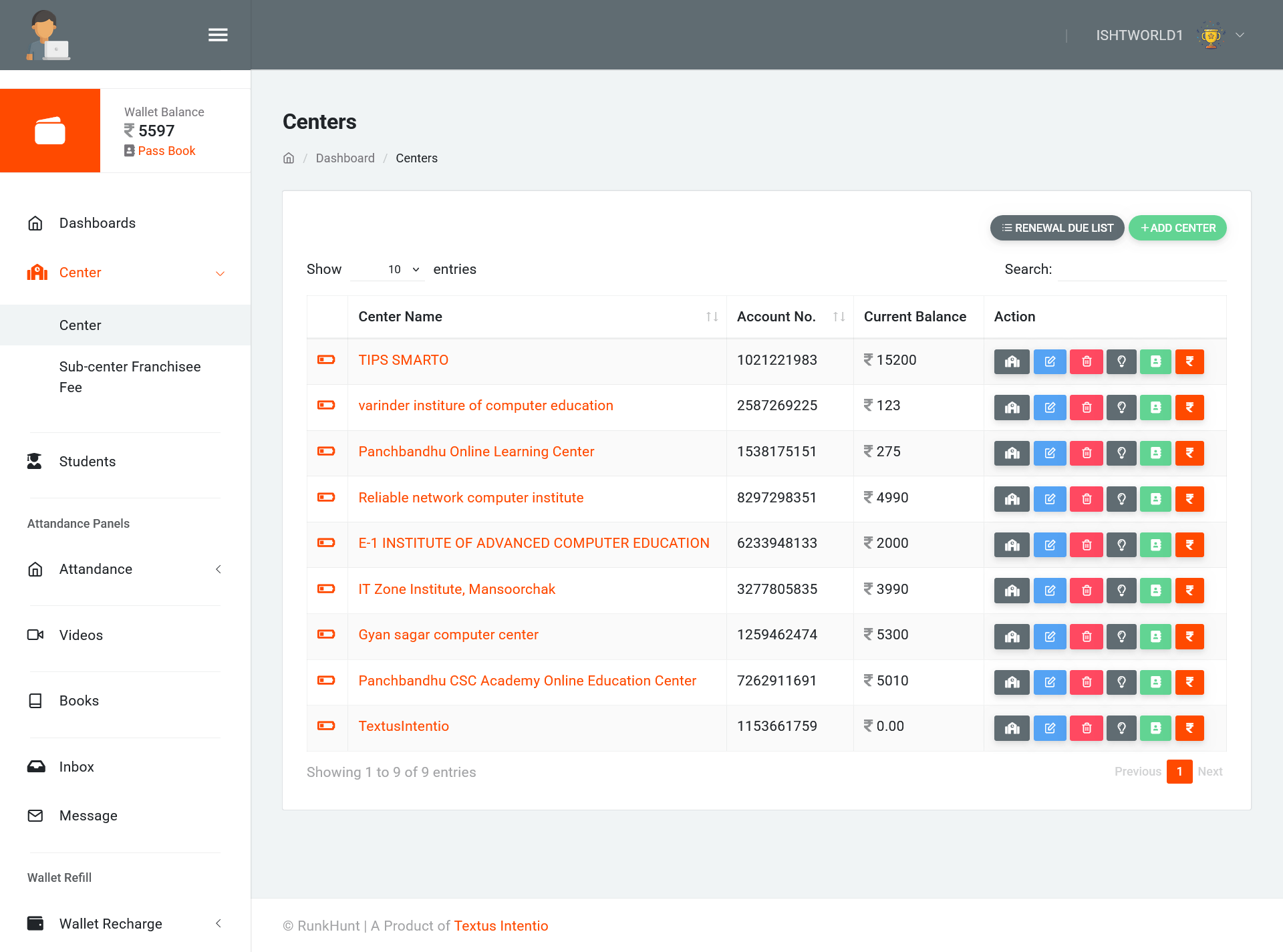Viewport: 1283px width, 952px height.
Task: Click the hamburger menu icon in header
Action: [x=218, y=35]
